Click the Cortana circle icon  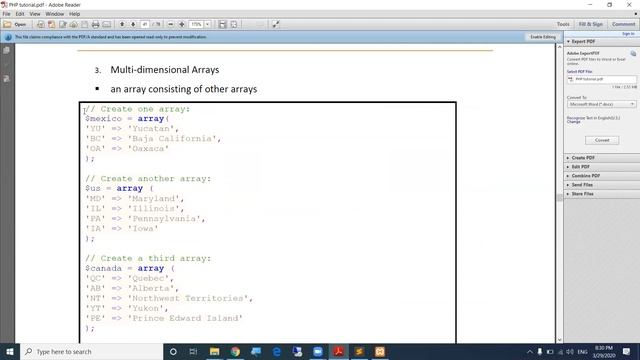pos(173,351)
